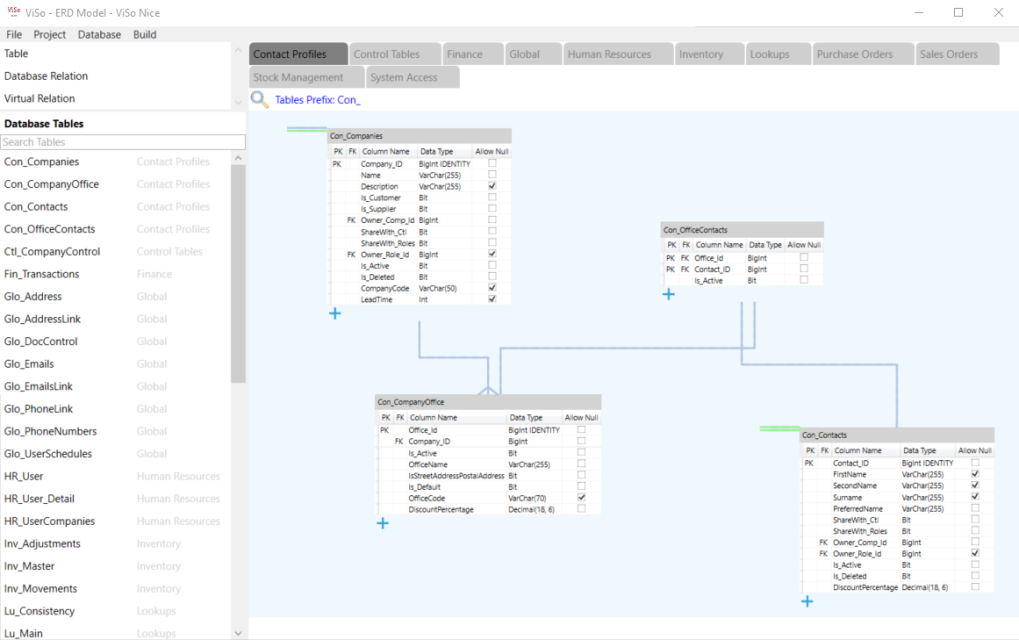Toggle Allow Null for FirstName in Con_Contacts
This screenshot has width=1019, height=640.
(x=974, y=474)
